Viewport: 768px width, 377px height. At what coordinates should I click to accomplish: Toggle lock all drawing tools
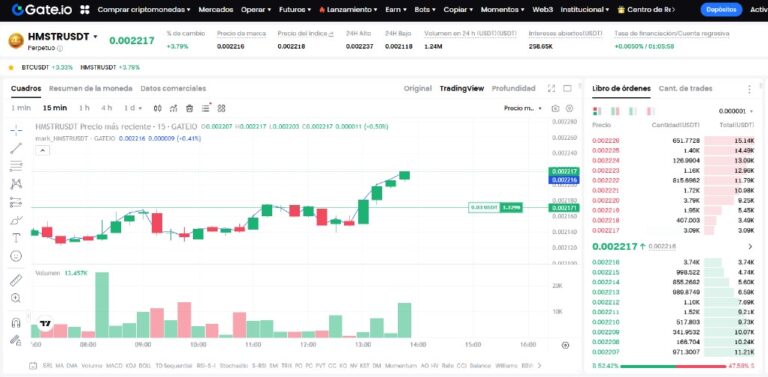(x=16, y=340)
